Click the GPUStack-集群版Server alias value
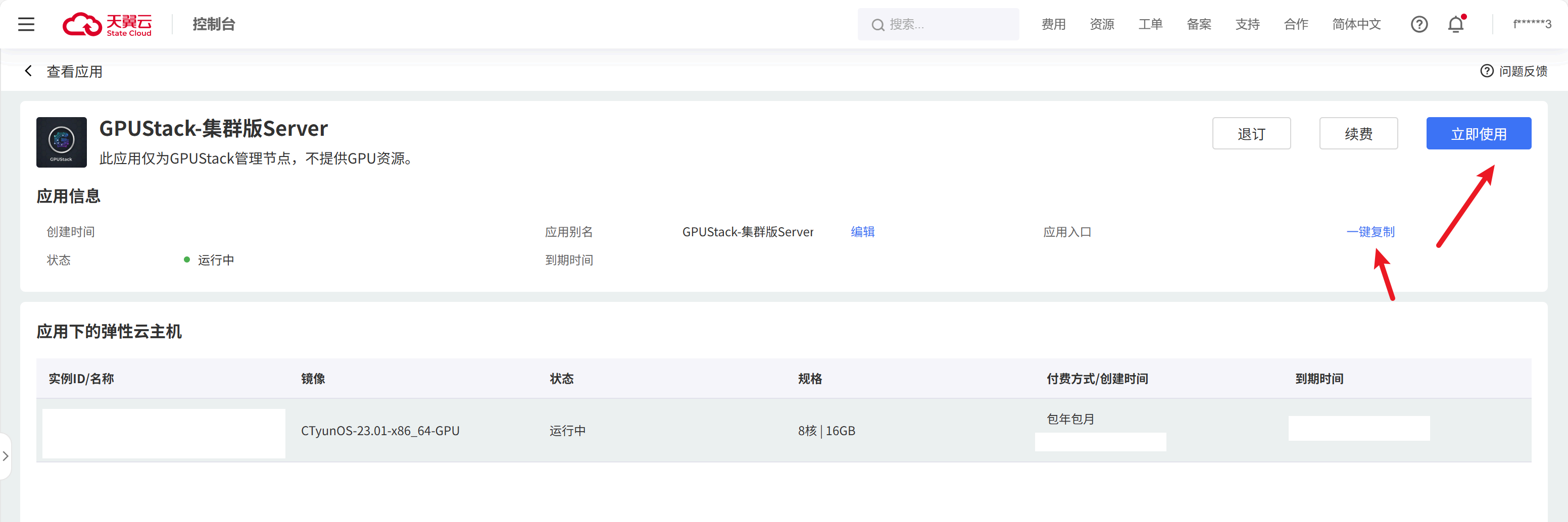Viewport: 1568px width, 522px height. tap(748, 232)
